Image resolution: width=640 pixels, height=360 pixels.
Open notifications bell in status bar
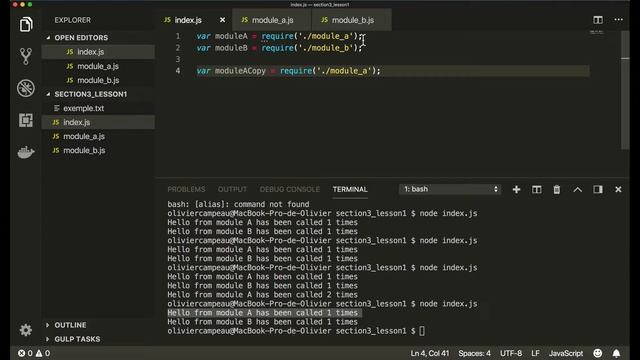click(616, 353)
